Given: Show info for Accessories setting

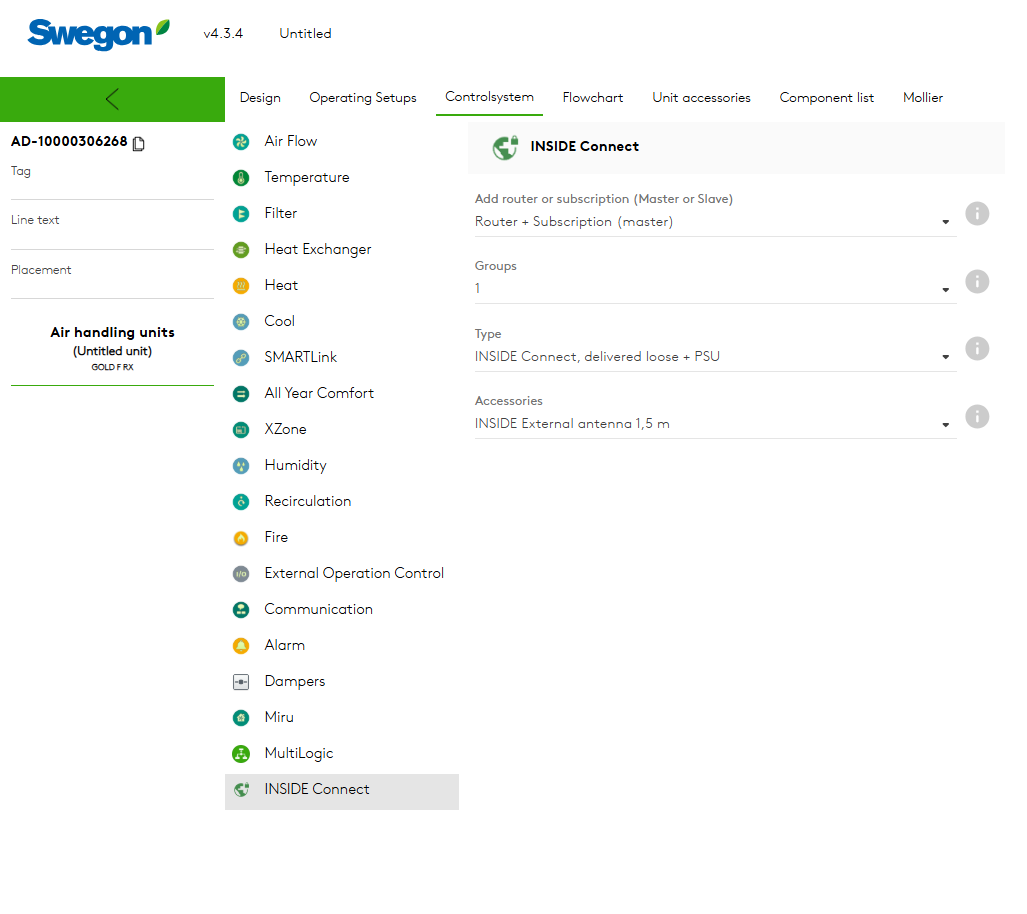Looking at the screenshot, I should pyautogui.click(x=977, y=416).
